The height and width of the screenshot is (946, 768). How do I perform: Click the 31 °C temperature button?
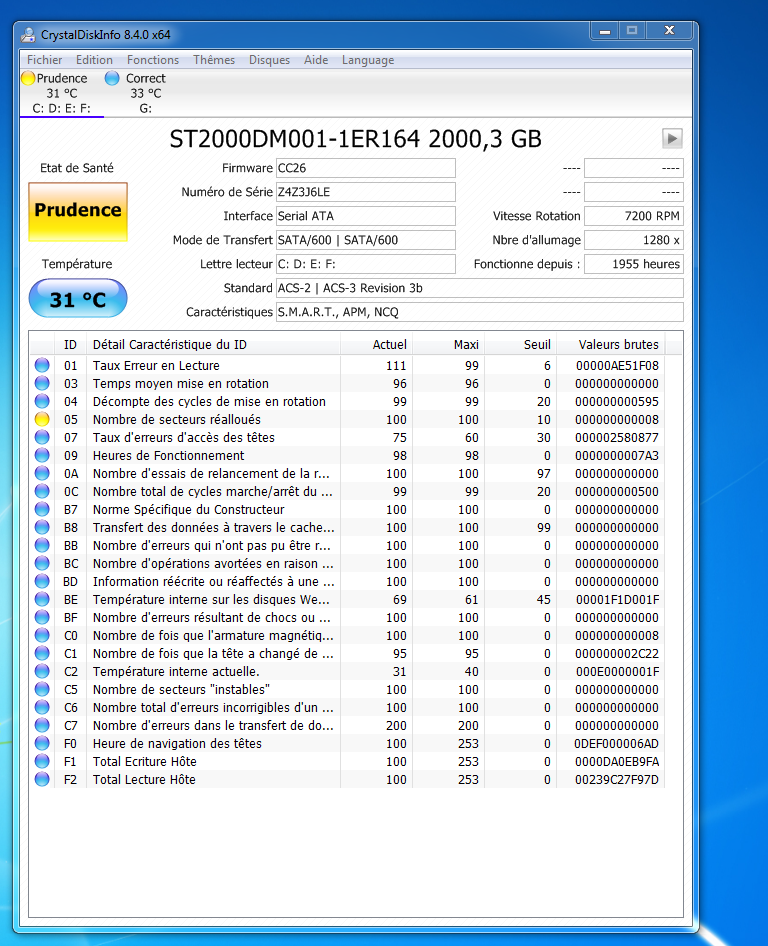pyautogui.click(x=78, y=299)
